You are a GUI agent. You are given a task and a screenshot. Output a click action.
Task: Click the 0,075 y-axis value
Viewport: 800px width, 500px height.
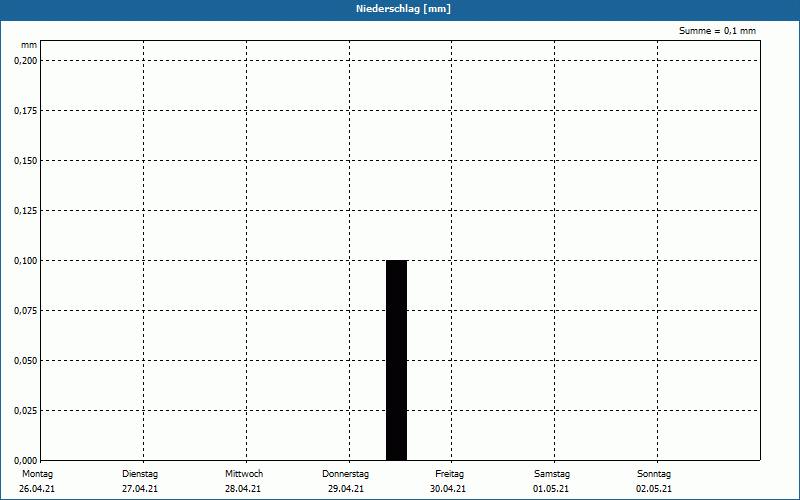coord(26,311)
